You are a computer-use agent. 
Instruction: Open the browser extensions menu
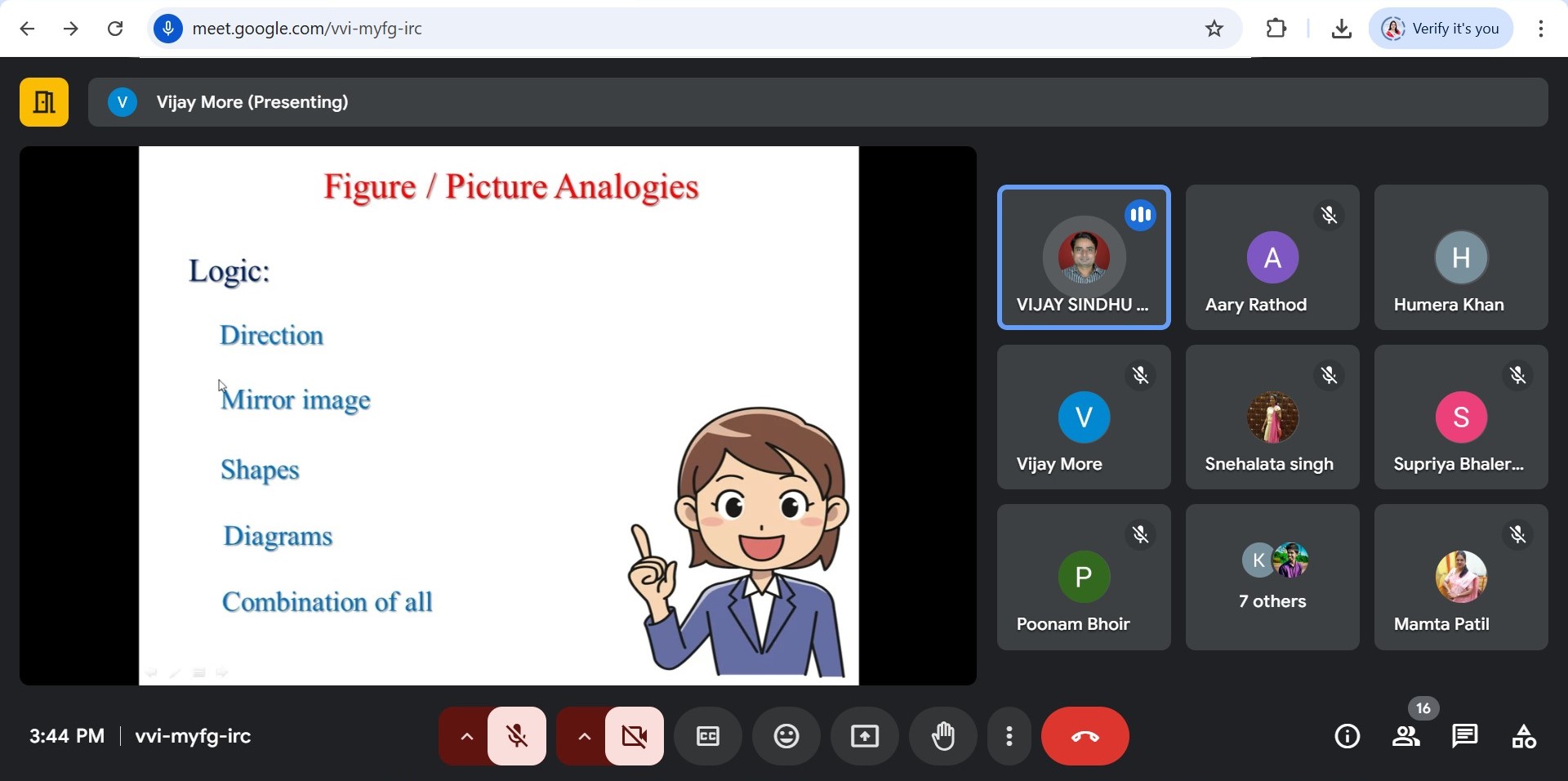tap(1276, 29)
